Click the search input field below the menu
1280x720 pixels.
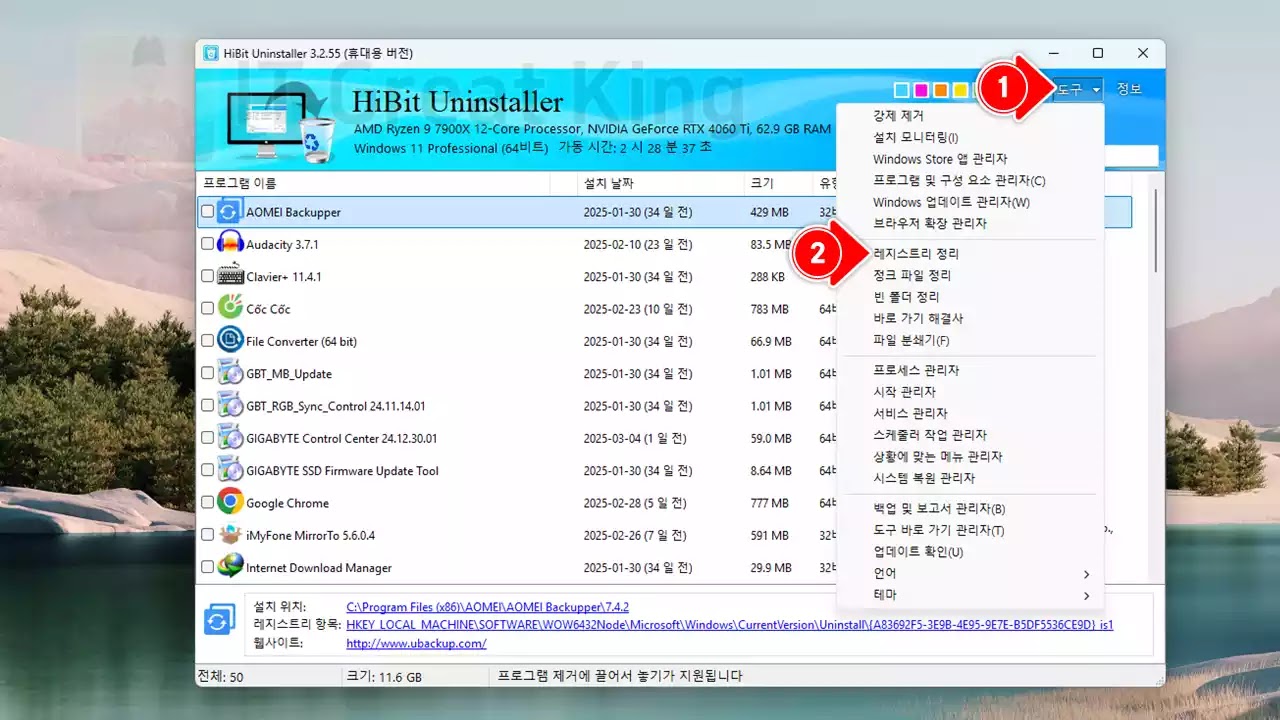point(1131,156)
